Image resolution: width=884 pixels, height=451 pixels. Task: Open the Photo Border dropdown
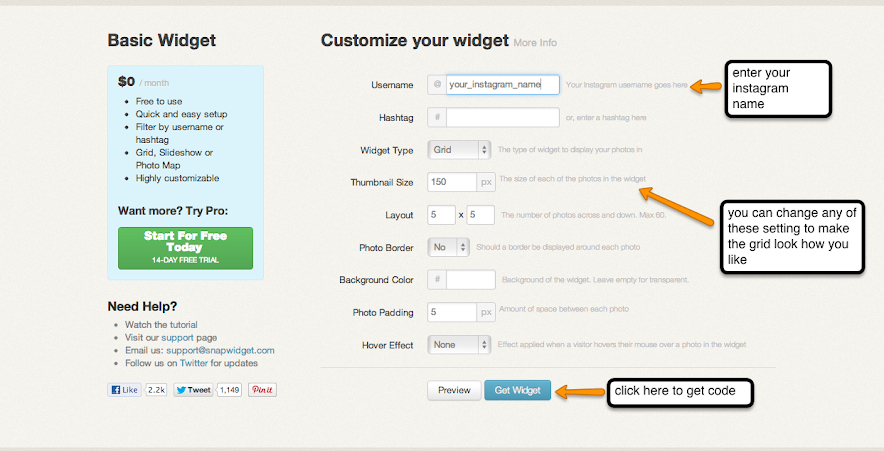coord(448,247)
